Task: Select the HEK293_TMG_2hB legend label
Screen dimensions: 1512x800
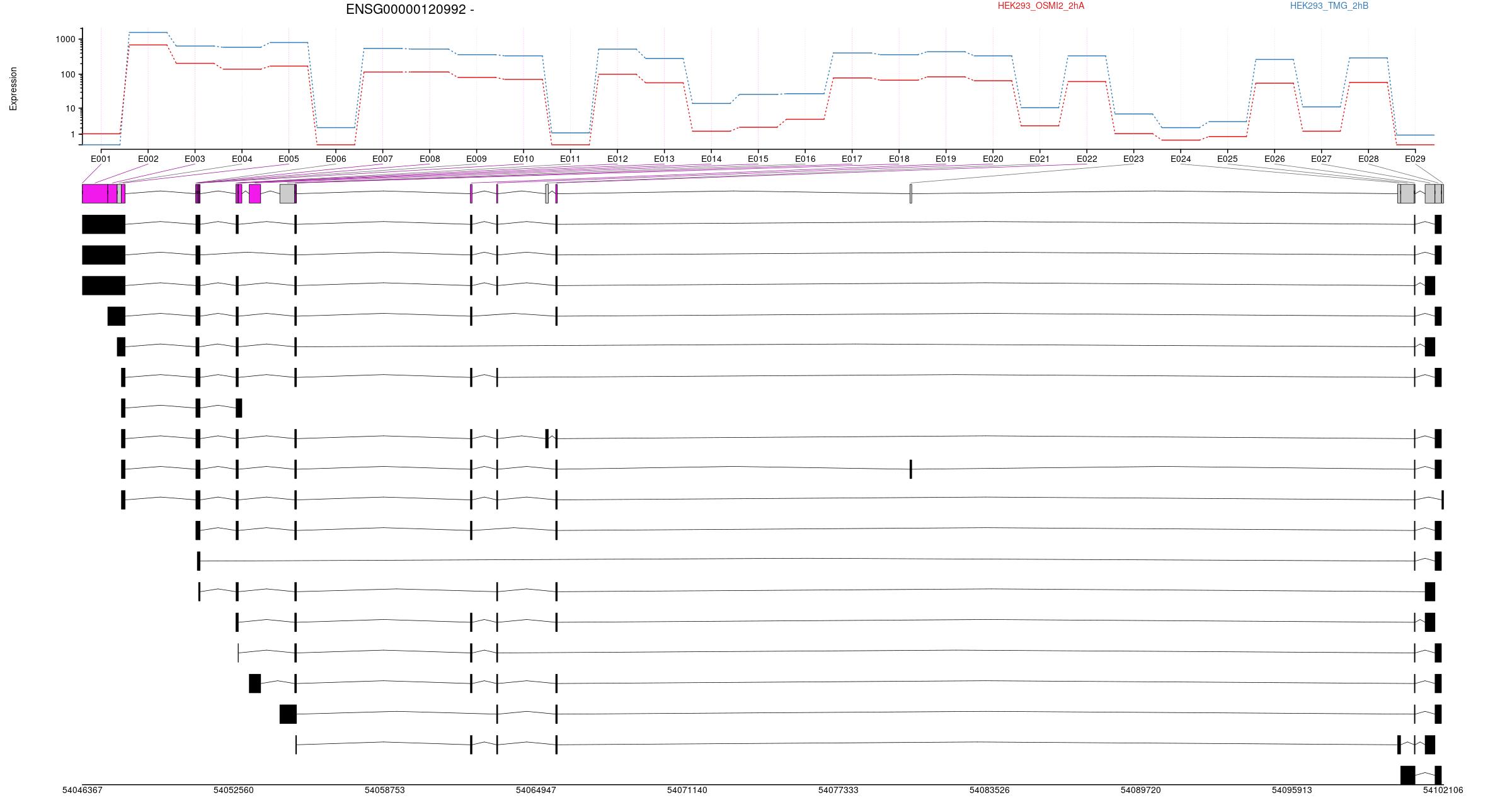Action: (1329, 6)
